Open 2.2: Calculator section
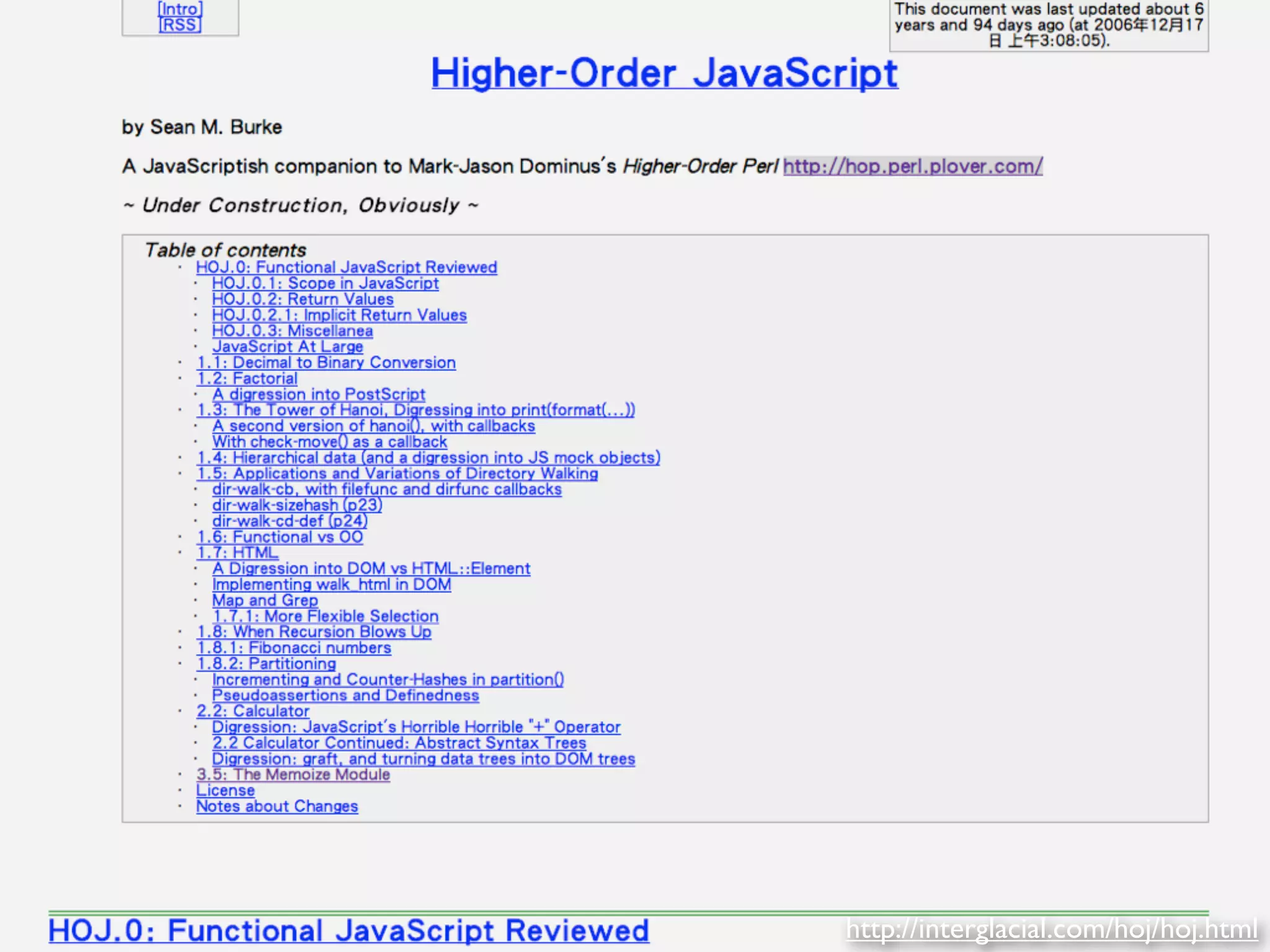The height and width of the screenshot is (952, 1270). [x=252, y=711]
